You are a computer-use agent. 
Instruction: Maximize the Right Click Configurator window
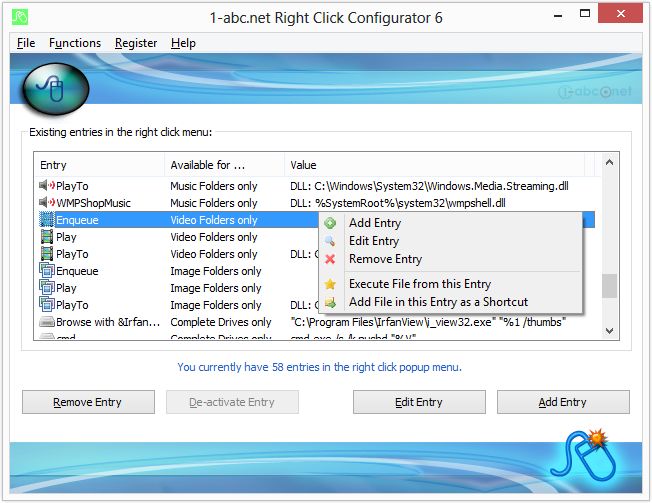585,14
